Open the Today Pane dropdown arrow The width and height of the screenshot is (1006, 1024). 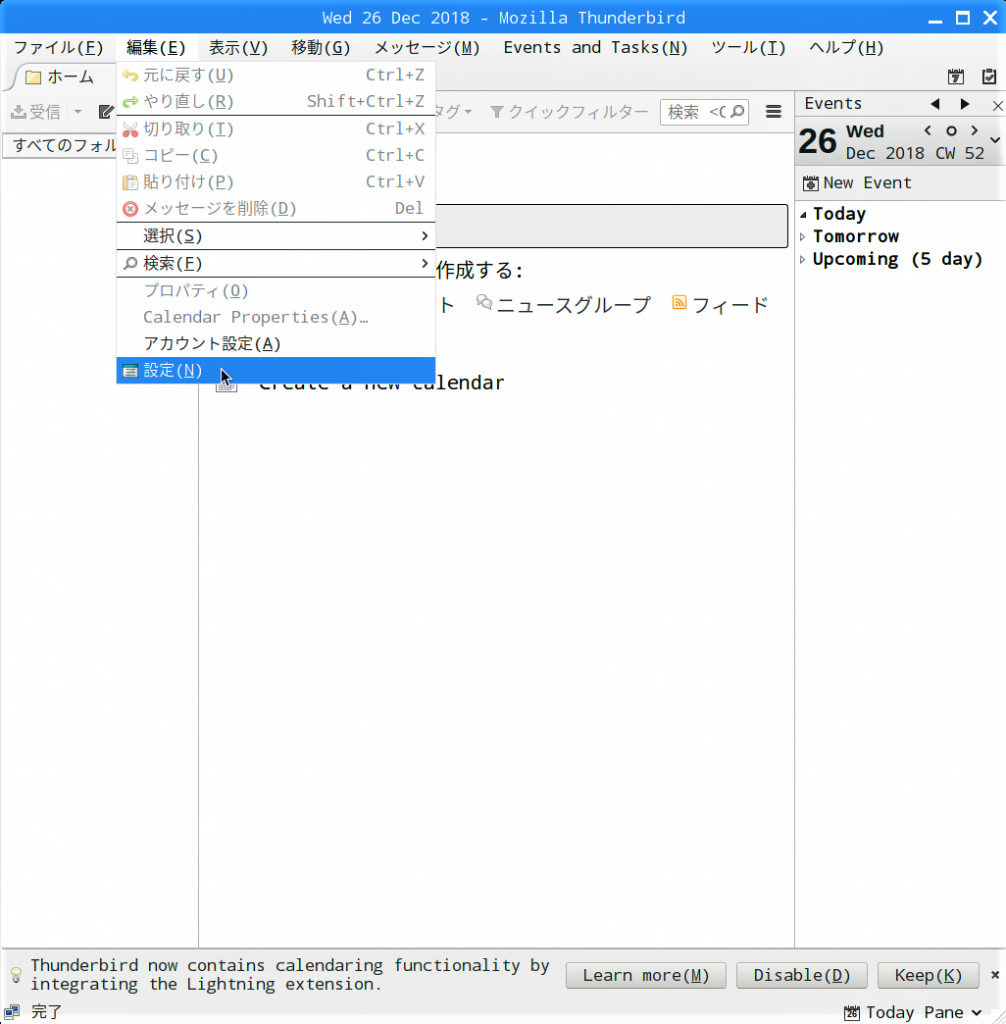click(x=977, y=1012)
